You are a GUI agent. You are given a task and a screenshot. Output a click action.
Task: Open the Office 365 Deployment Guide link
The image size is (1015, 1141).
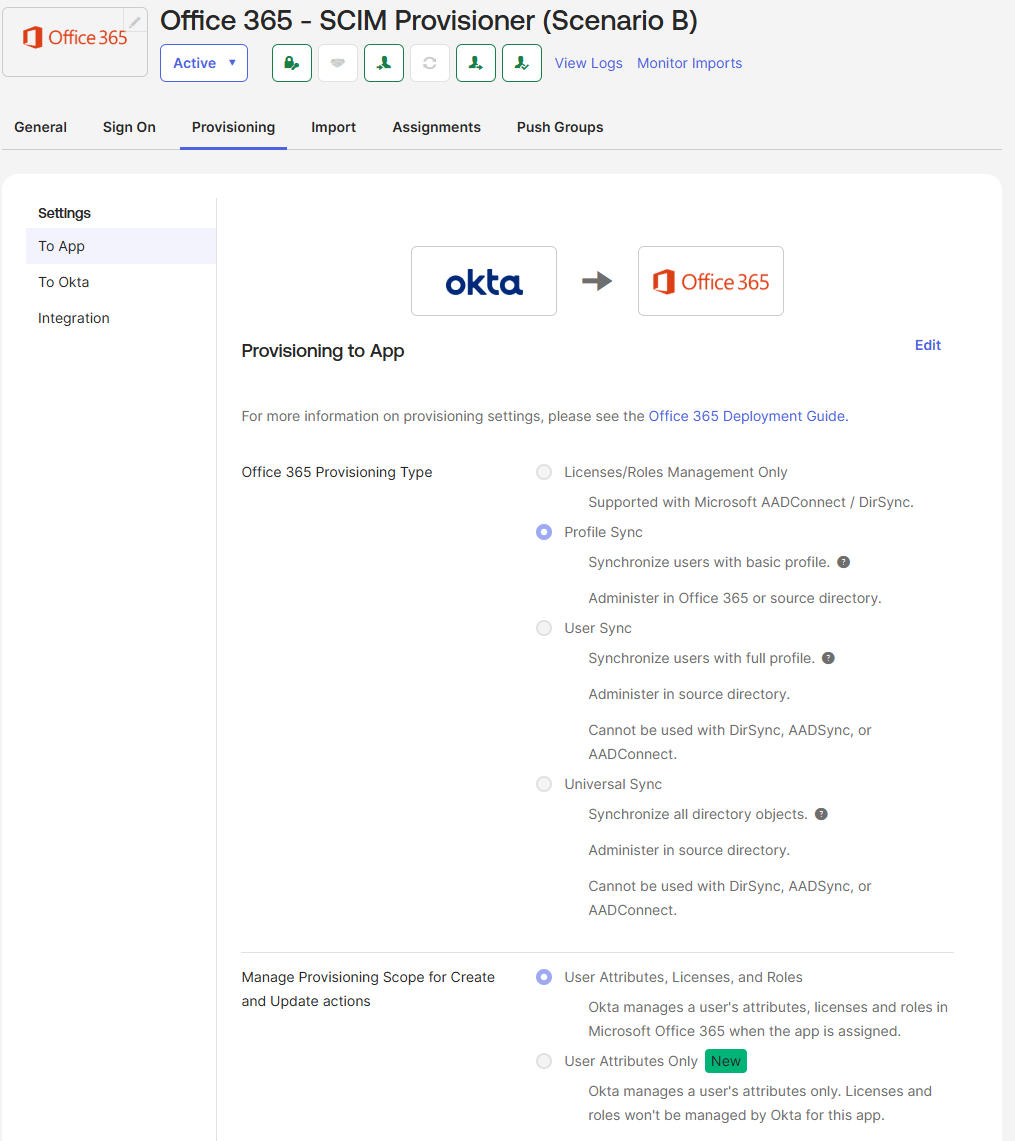(x=747, y=416)
